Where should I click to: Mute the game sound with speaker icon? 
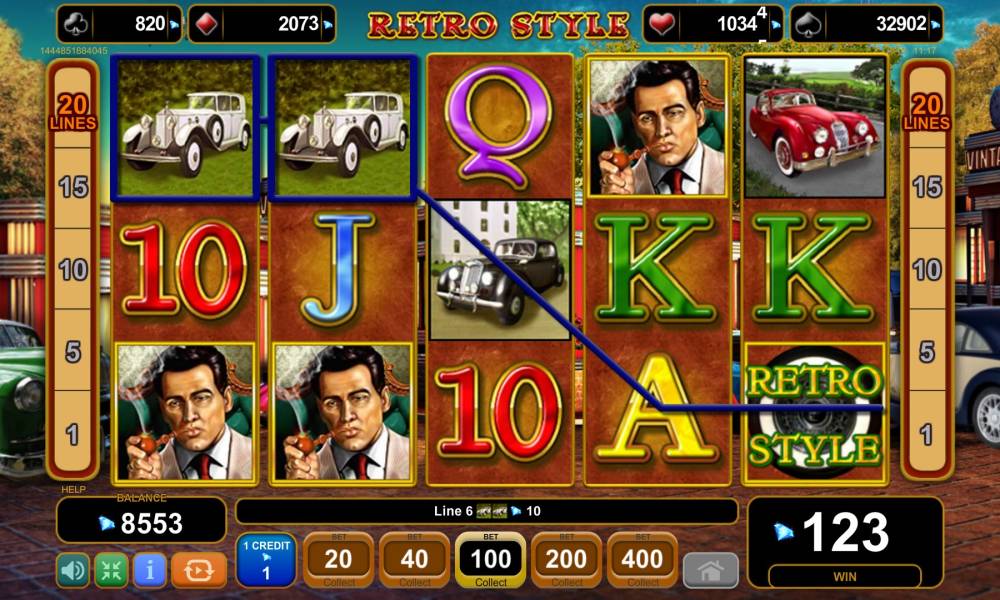(x=73, y=570)
